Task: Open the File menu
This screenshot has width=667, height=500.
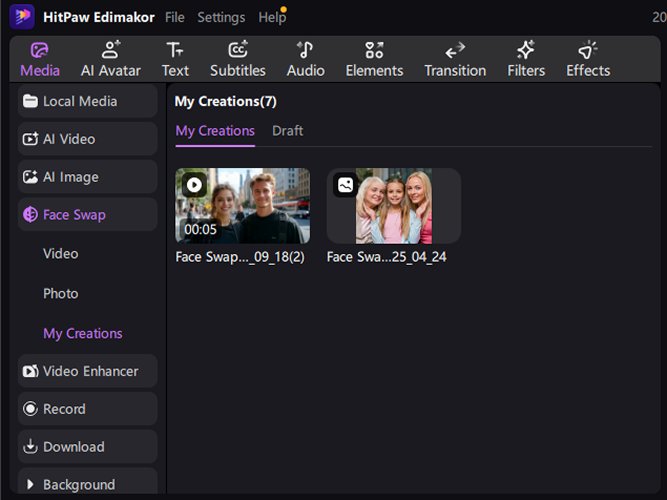Action: (174, 17)
